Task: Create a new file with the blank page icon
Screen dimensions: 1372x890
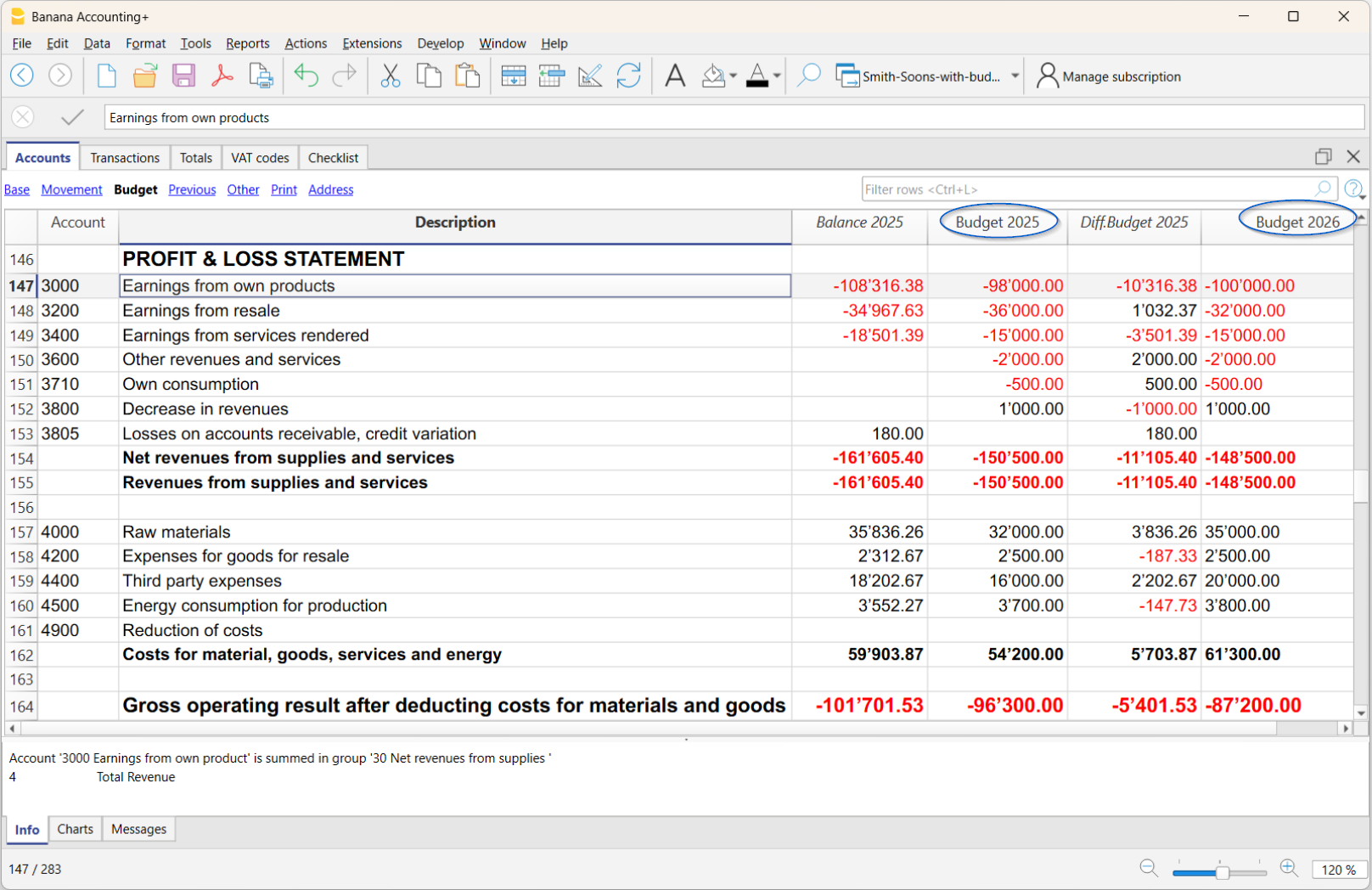Action: click(x=106, y=76)
